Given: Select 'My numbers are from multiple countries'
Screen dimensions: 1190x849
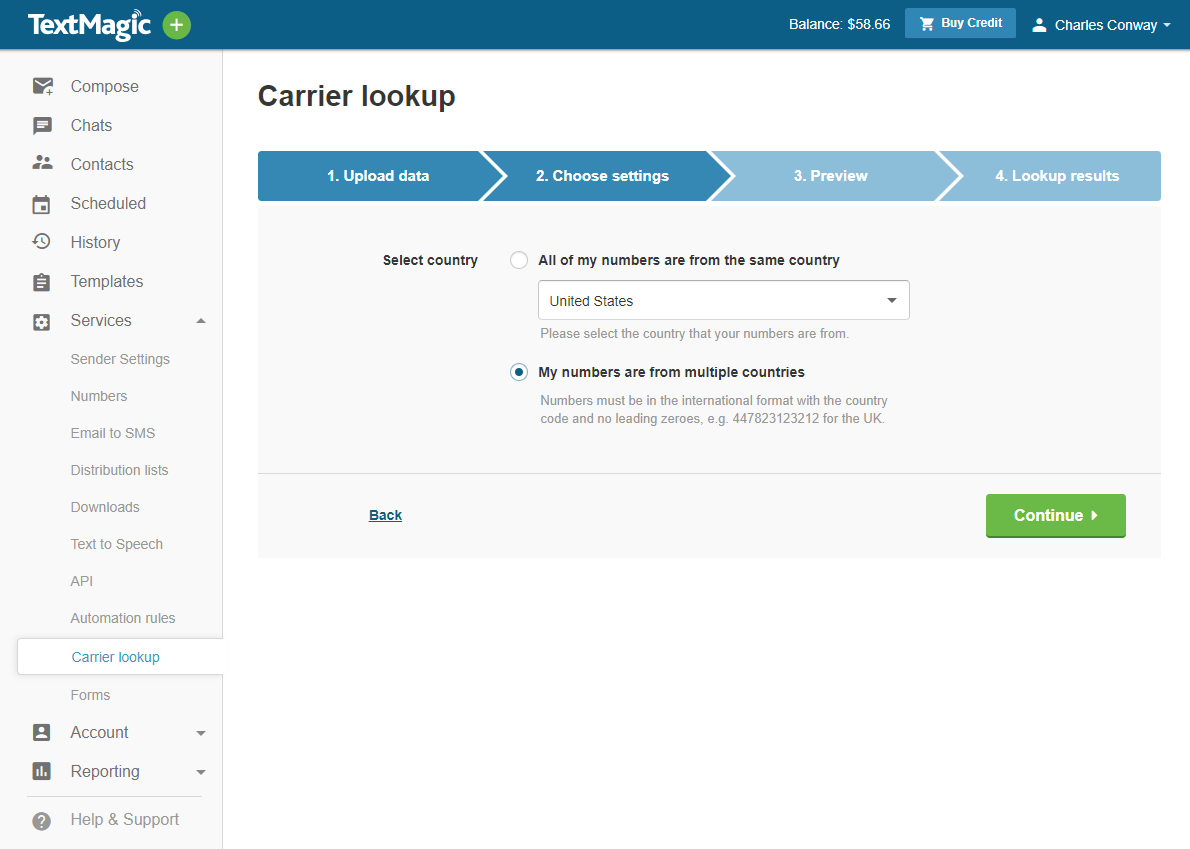Looking at the screenshot, I should pyautogui.click(x=519, y=372).
